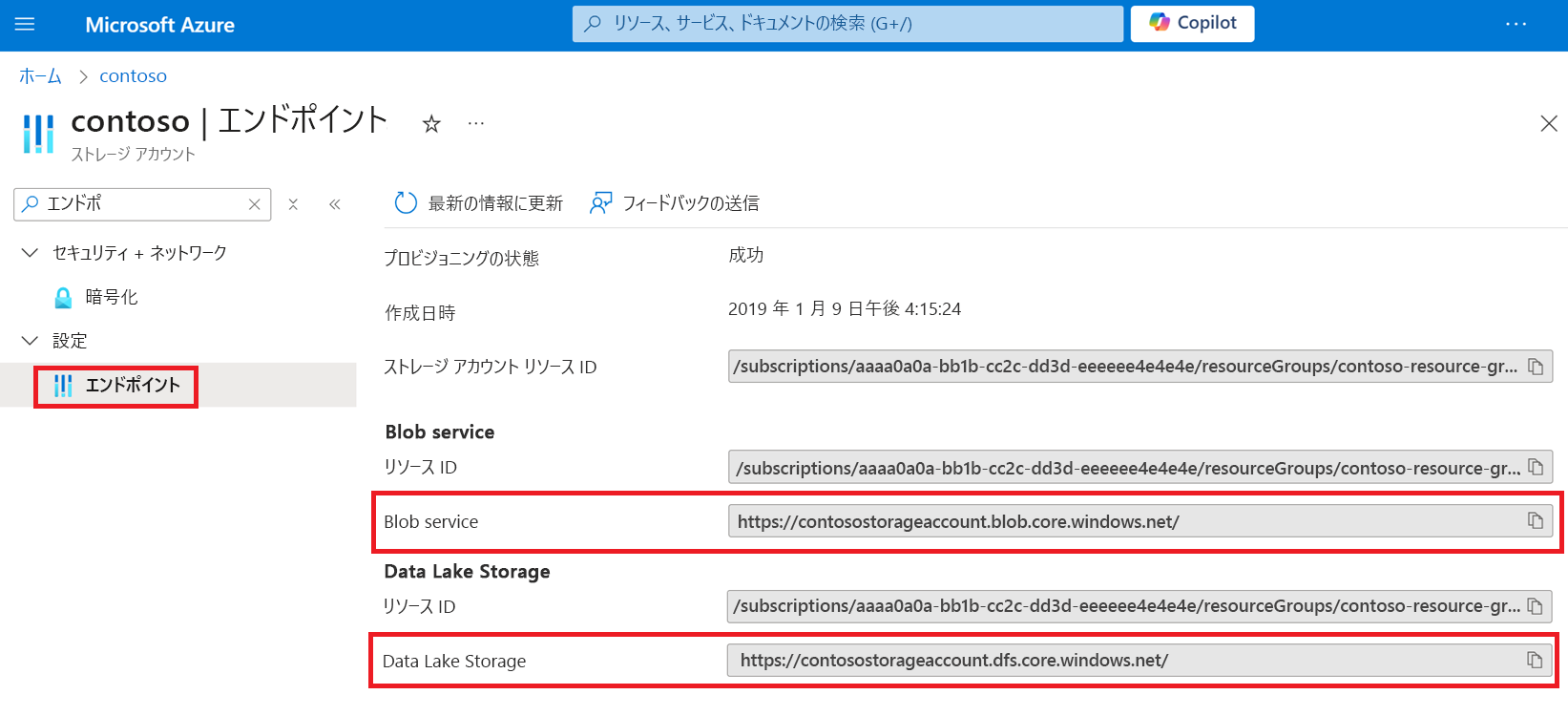The image size is (1568, 716).
Task: Open Copilot from the top bar
Action: (x=1191, y=23)
